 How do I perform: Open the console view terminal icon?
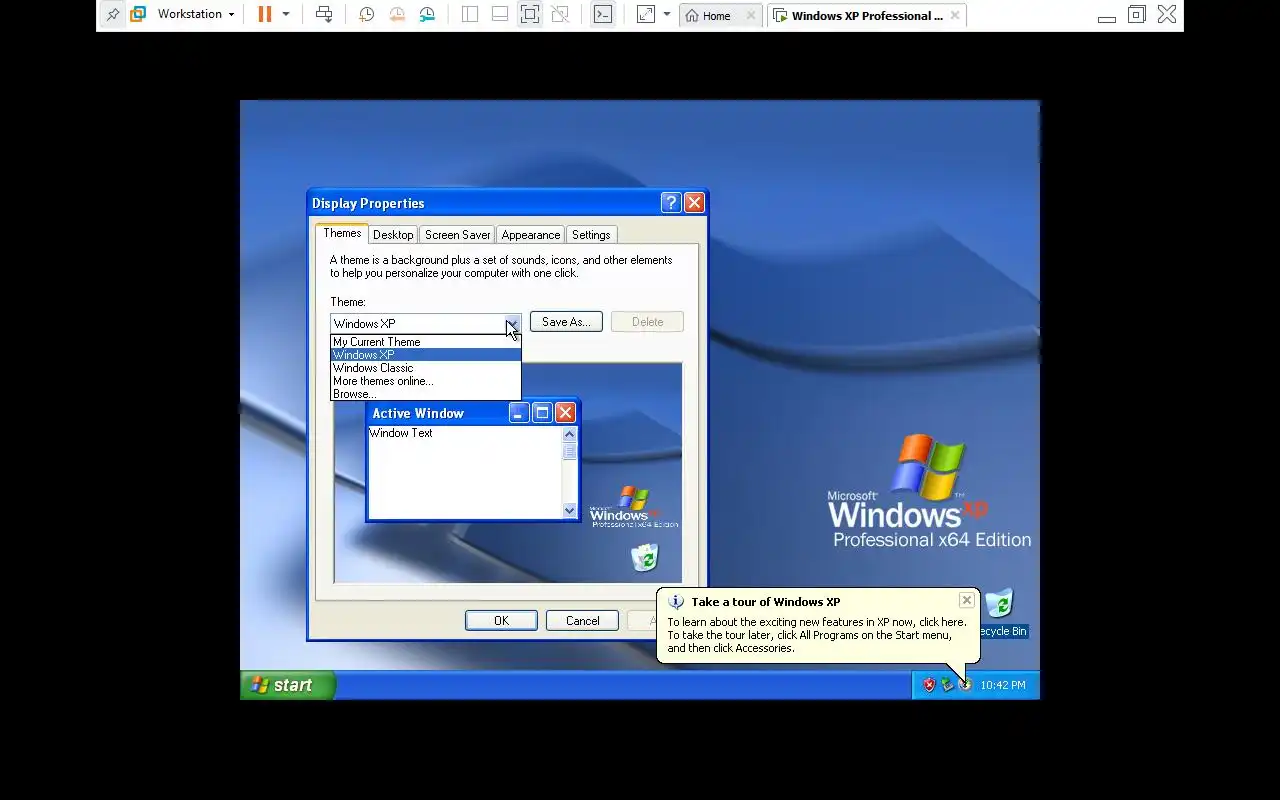point(603,15)
